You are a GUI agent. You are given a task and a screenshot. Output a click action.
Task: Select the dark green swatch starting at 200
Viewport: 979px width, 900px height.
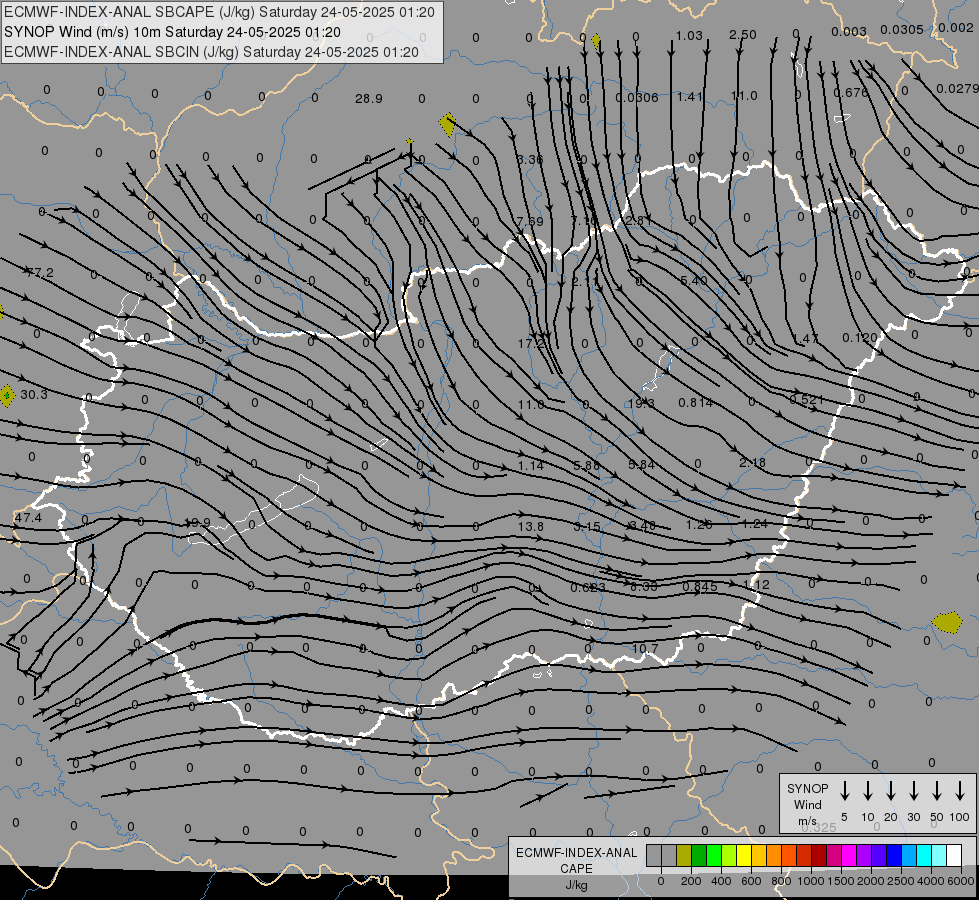pyautogui.click(x=699, y=856)
